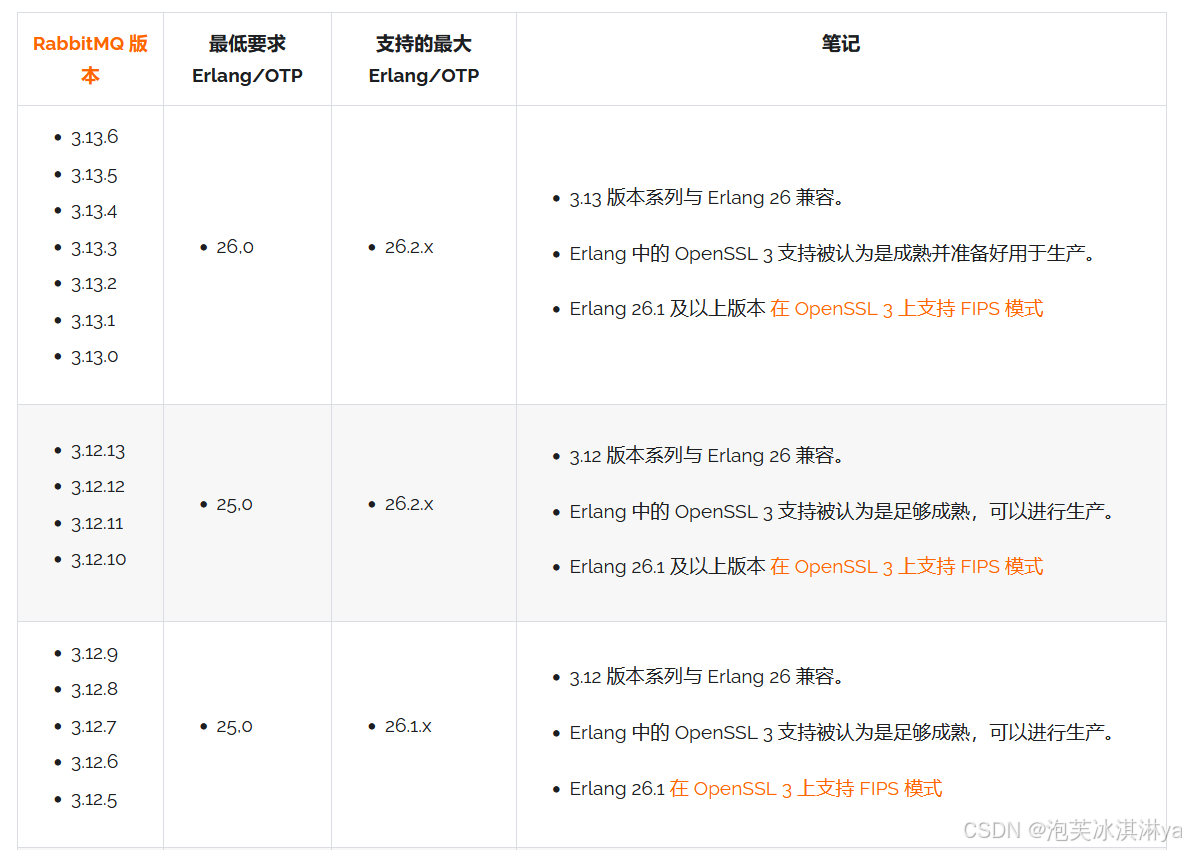Image resolution: width=1186 pixels, height=850 pixels.
Task: Select version 3.12.10 in the list
Action: click(99, 560)
